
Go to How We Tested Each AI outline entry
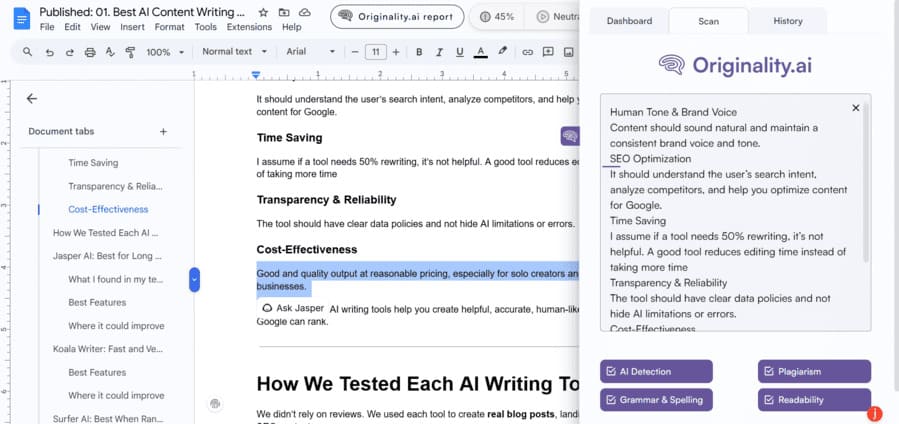pyautogui.click(x=105, y=233)
